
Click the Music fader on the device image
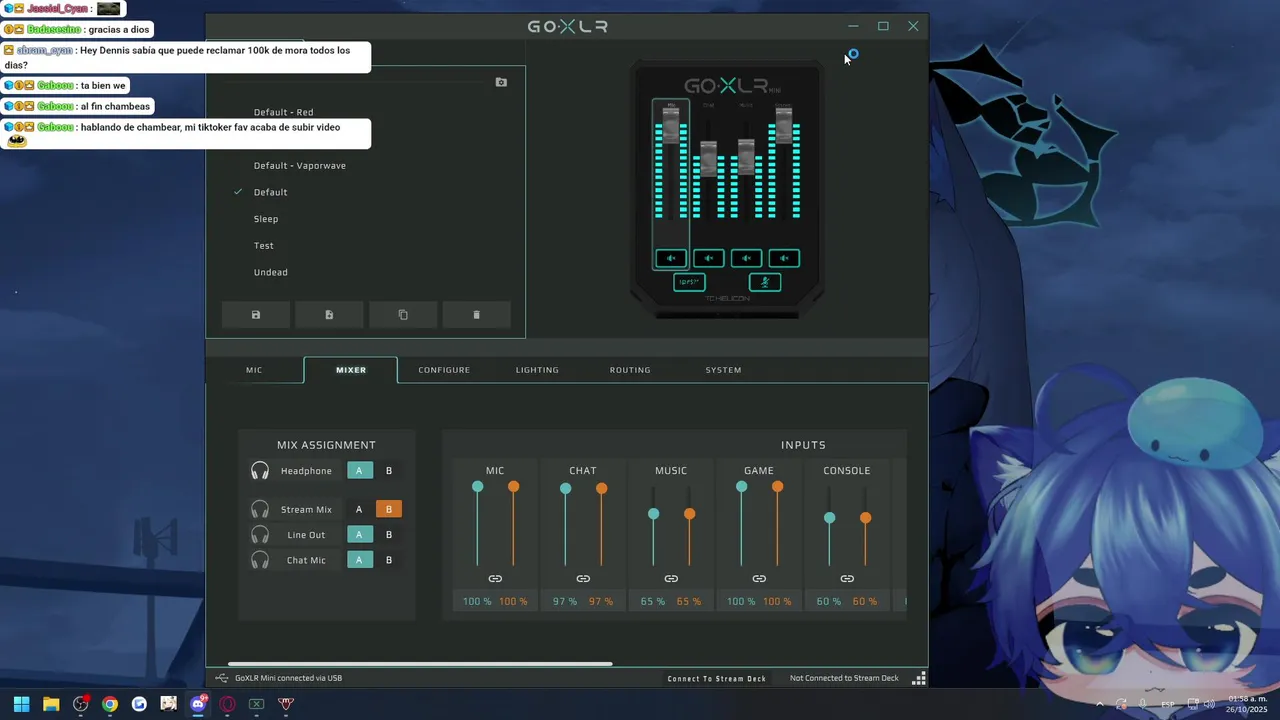[x=746, y=158]
